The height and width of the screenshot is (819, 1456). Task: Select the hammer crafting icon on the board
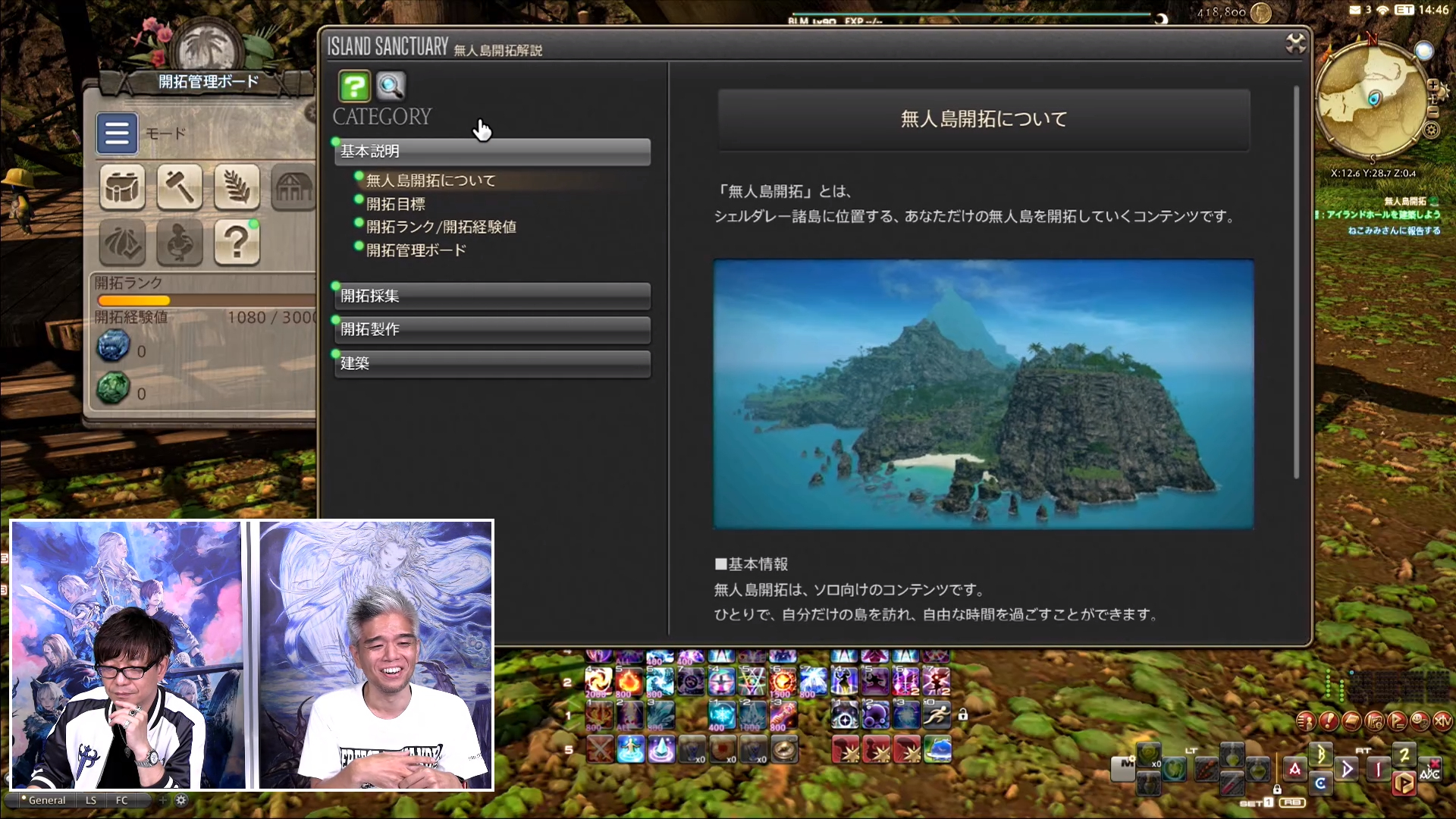click(180, 187)
